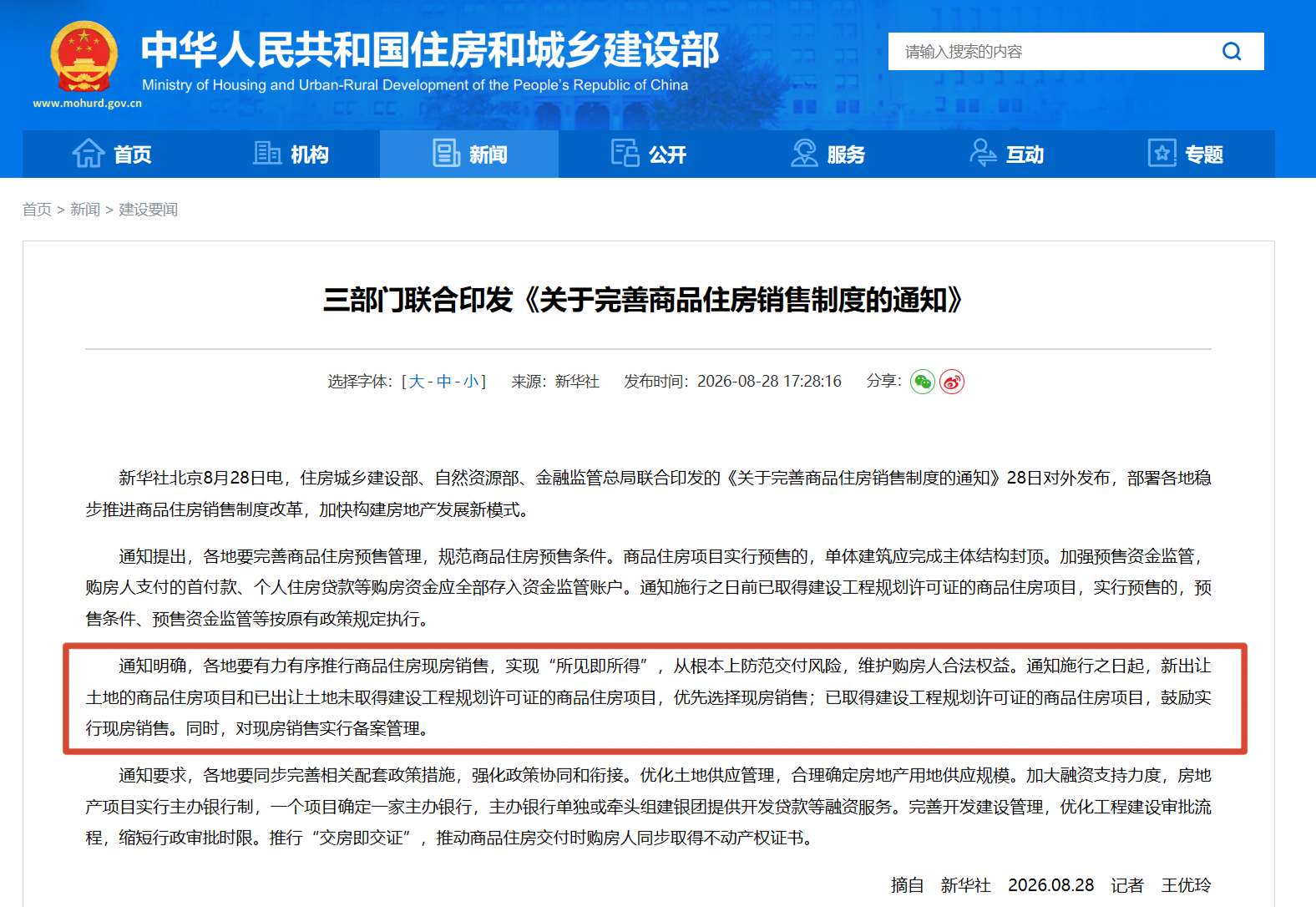
Task: Open the 专题 navigation label
Action: pos(1204,155)
